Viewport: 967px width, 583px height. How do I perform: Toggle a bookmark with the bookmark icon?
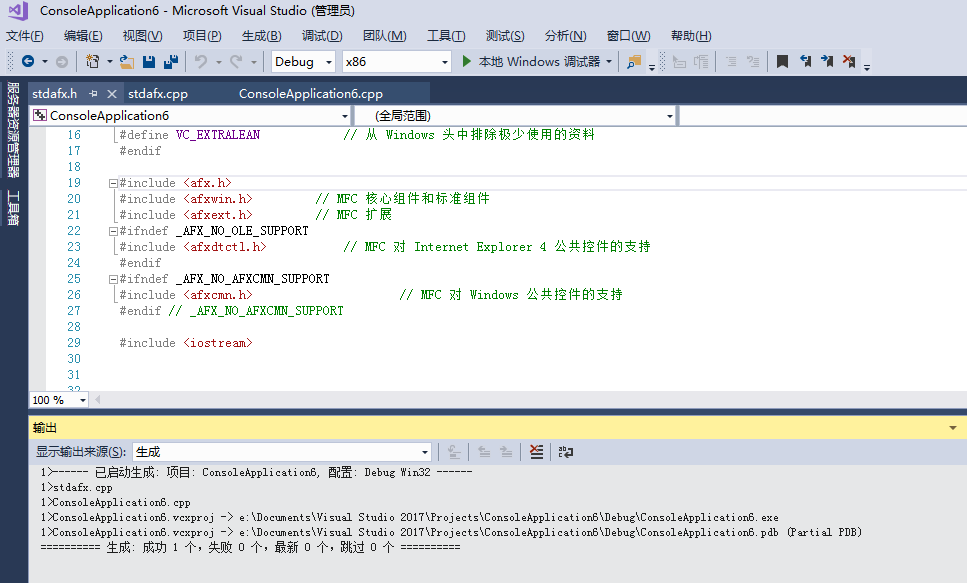pos(782,61)
